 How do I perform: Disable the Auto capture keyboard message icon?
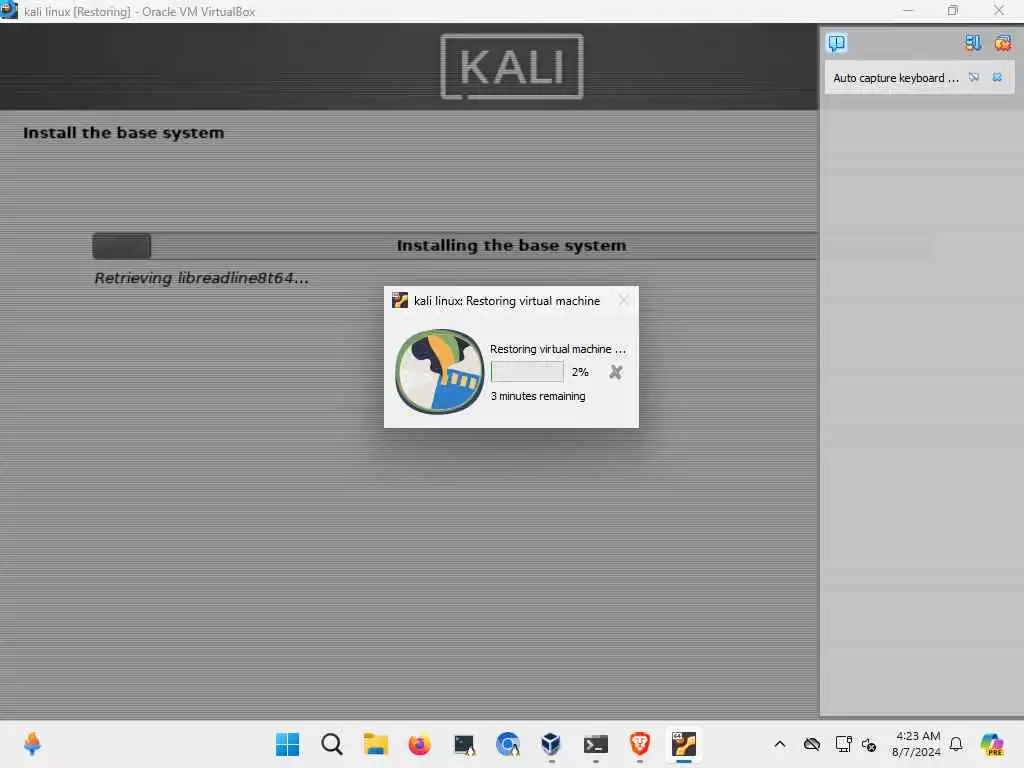pos(974,77)
